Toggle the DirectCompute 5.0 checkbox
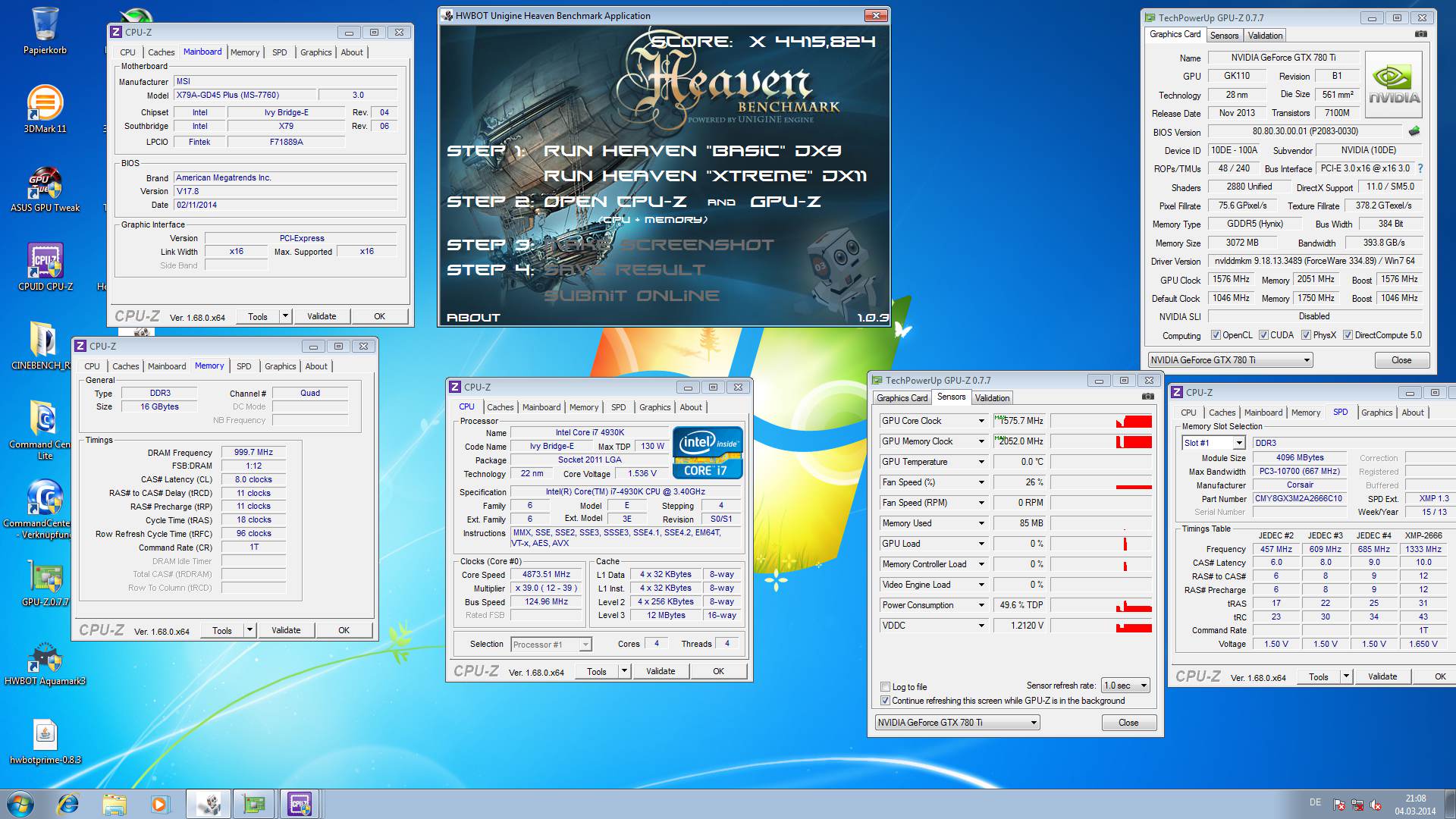1456x819 pixels. tap(1348, 335)
